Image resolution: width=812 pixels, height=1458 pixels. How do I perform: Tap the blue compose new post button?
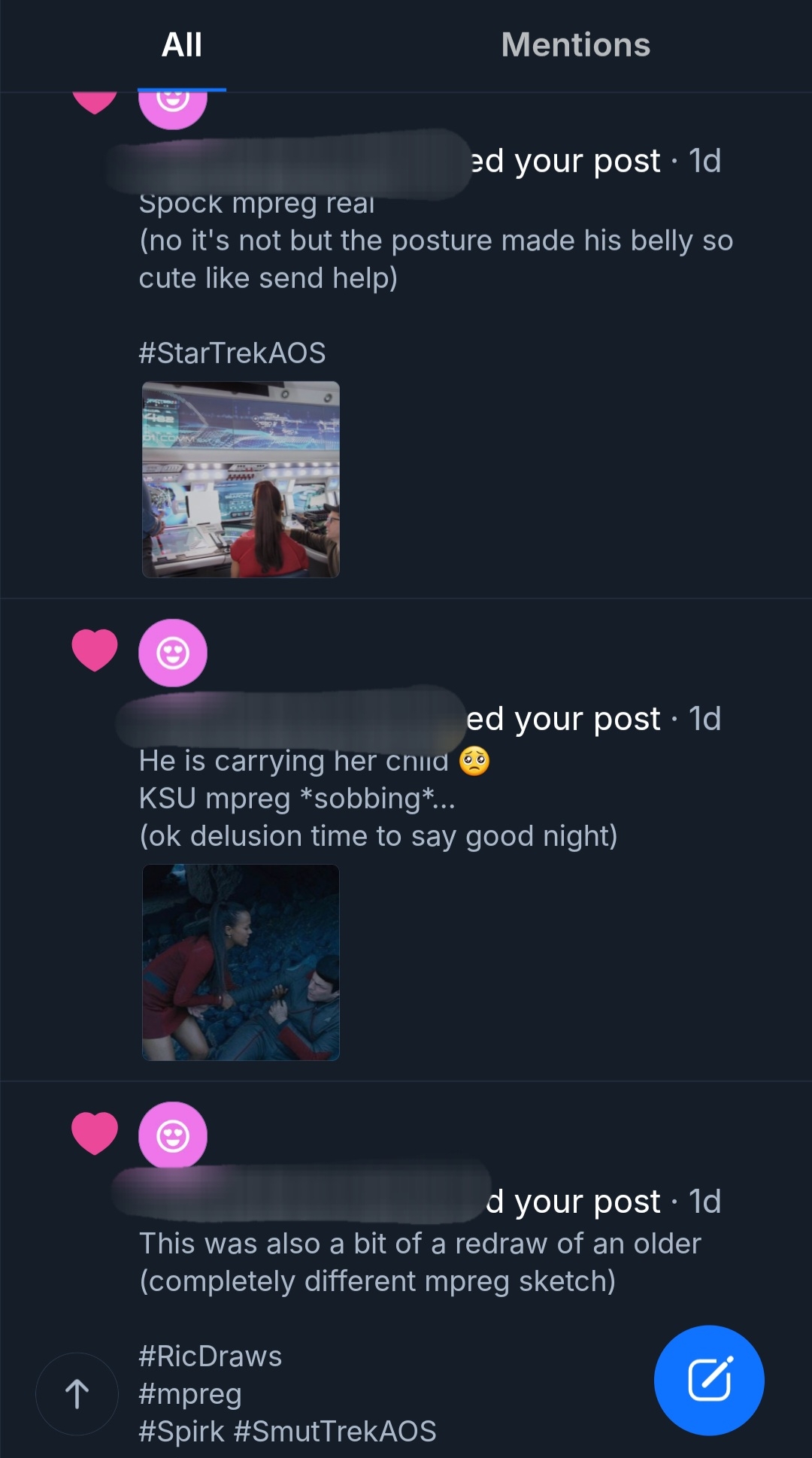pyautogui.click(x=709, y=1380)
